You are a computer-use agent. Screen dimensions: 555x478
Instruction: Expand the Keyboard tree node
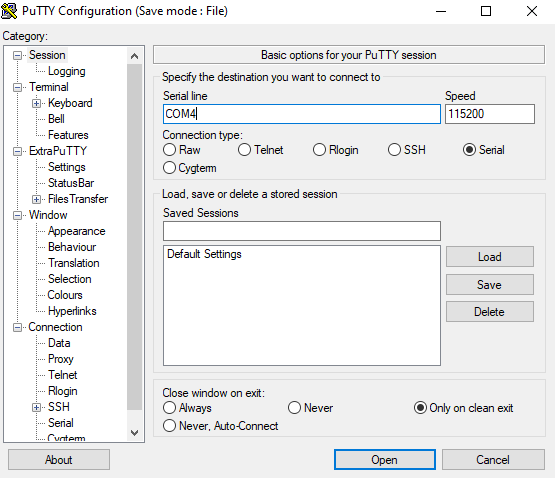pyautogui.click(x=36, y=103)
